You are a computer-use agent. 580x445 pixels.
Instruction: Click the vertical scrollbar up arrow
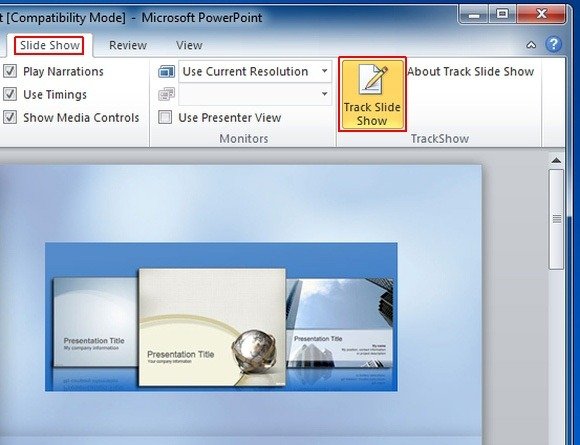pyautogui.click(x=556, y=161)
